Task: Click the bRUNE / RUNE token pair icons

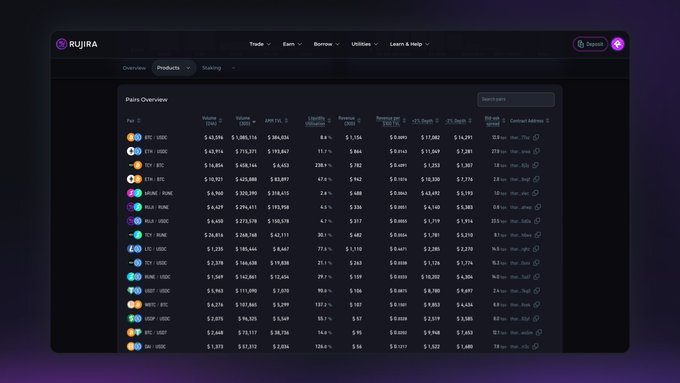Action: (x=134, y=193)
